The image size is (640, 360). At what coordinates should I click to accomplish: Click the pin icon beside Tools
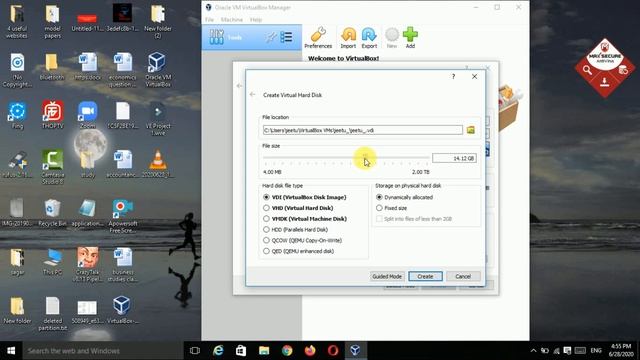[270, 38]
